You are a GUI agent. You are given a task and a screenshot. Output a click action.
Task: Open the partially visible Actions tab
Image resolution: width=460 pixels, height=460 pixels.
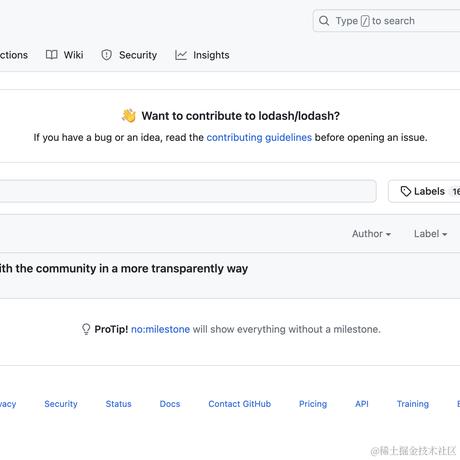(14, 55)
